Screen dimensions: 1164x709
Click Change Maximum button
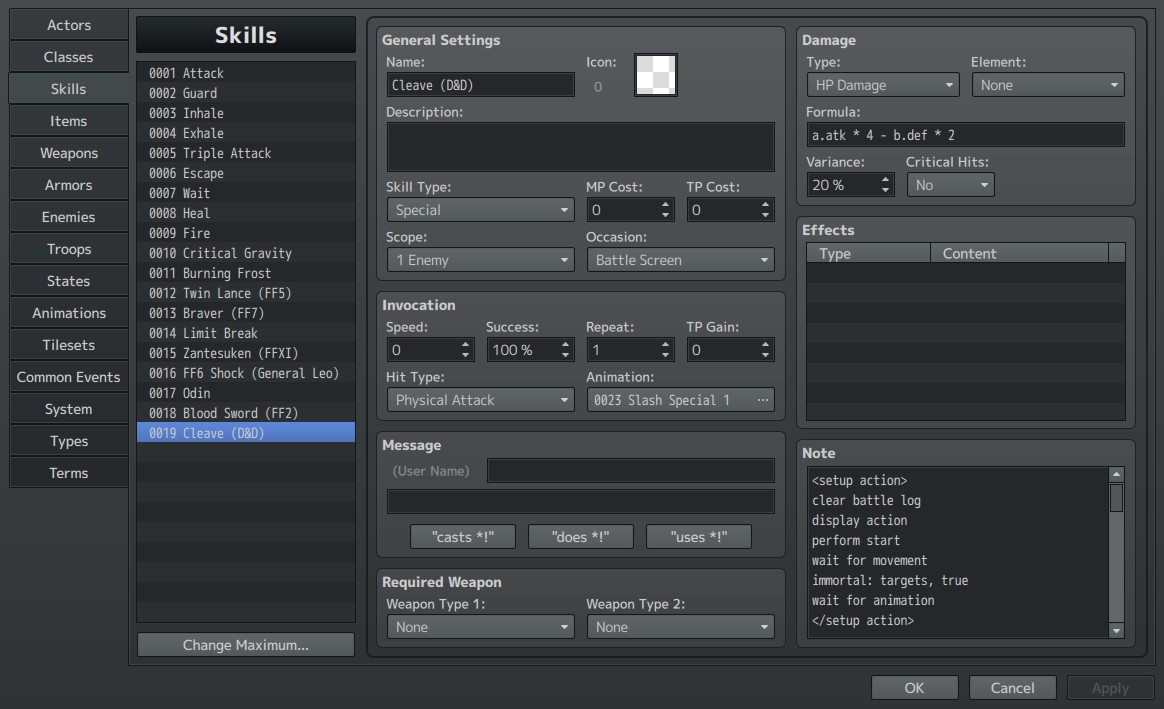pyautogui.click(x=246, y=645)
